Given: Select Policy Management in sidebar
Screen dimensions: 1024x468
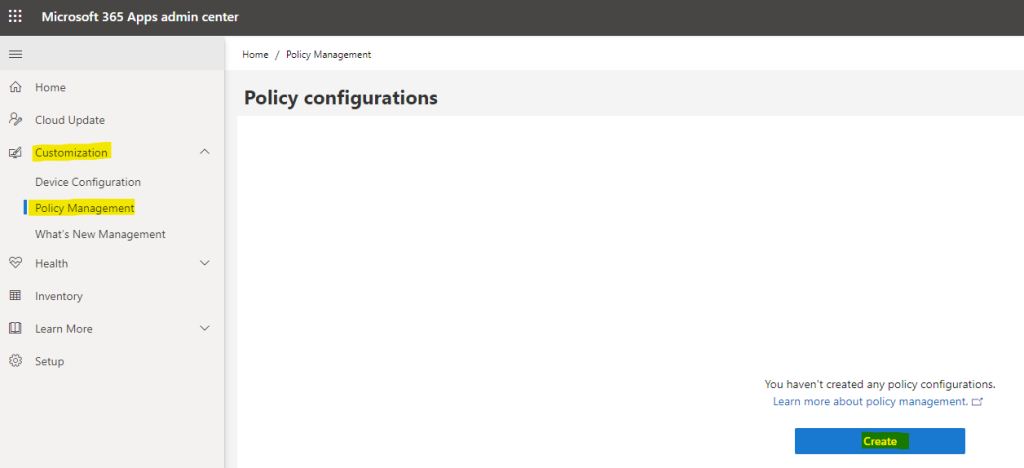Looking at the screenshot, I should click(84, 208).
